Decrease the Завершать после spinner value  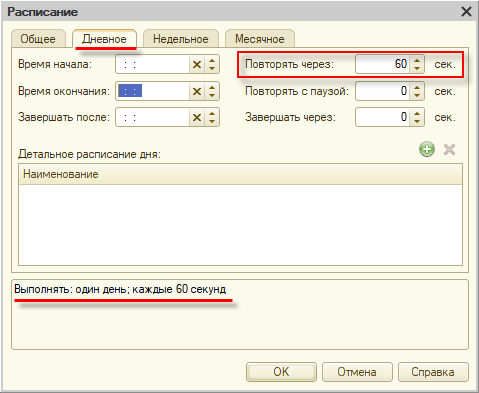212,121
